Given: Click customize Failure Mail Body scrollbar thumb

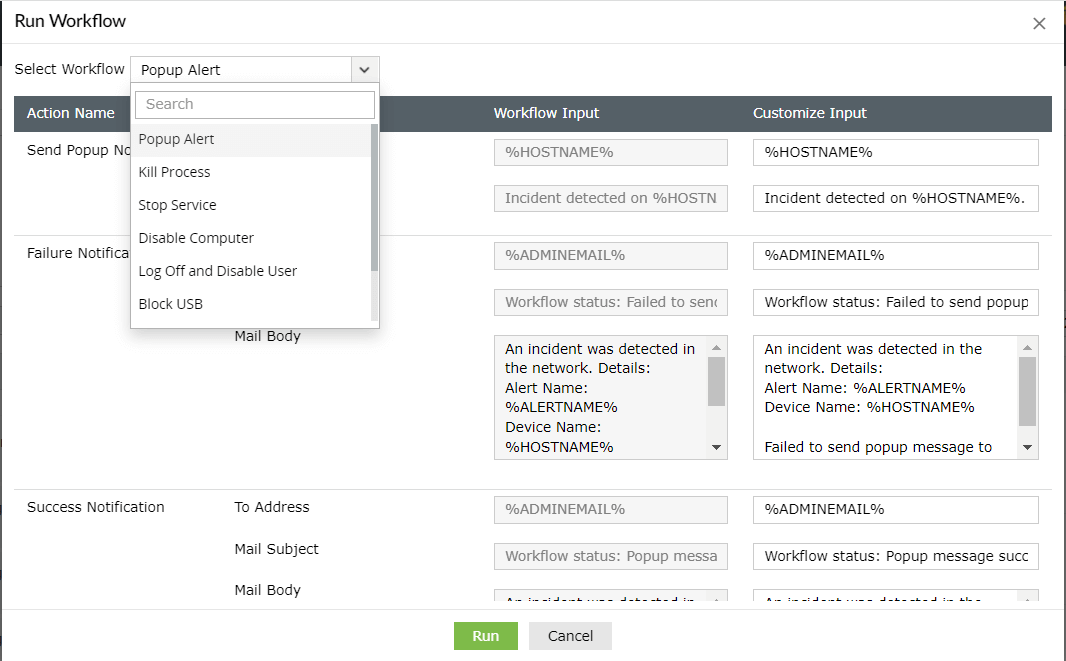Looking at the screenshot, I should pos(1027,392).
